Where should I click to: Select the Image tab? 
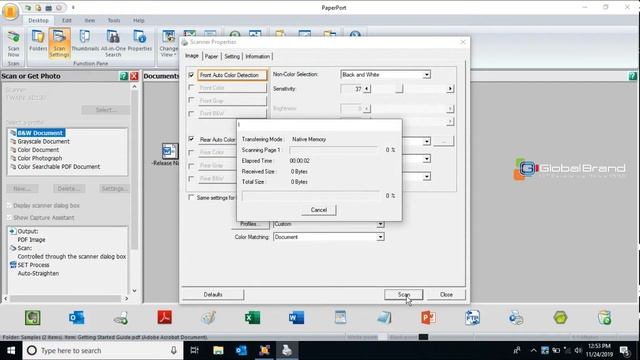192,56
